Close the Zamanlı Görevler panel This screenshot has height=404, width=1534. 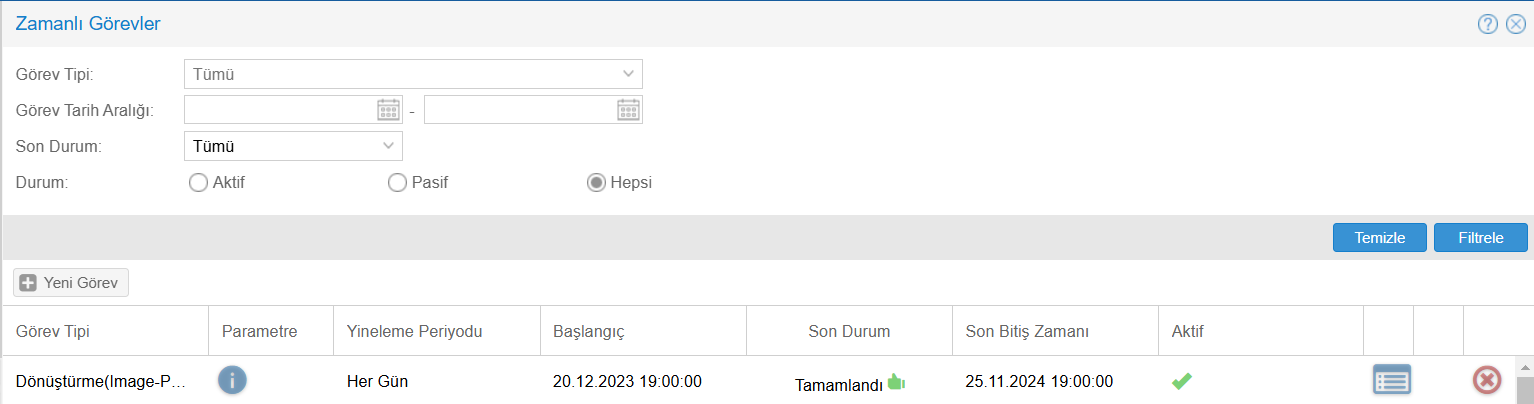point(1515,24)
